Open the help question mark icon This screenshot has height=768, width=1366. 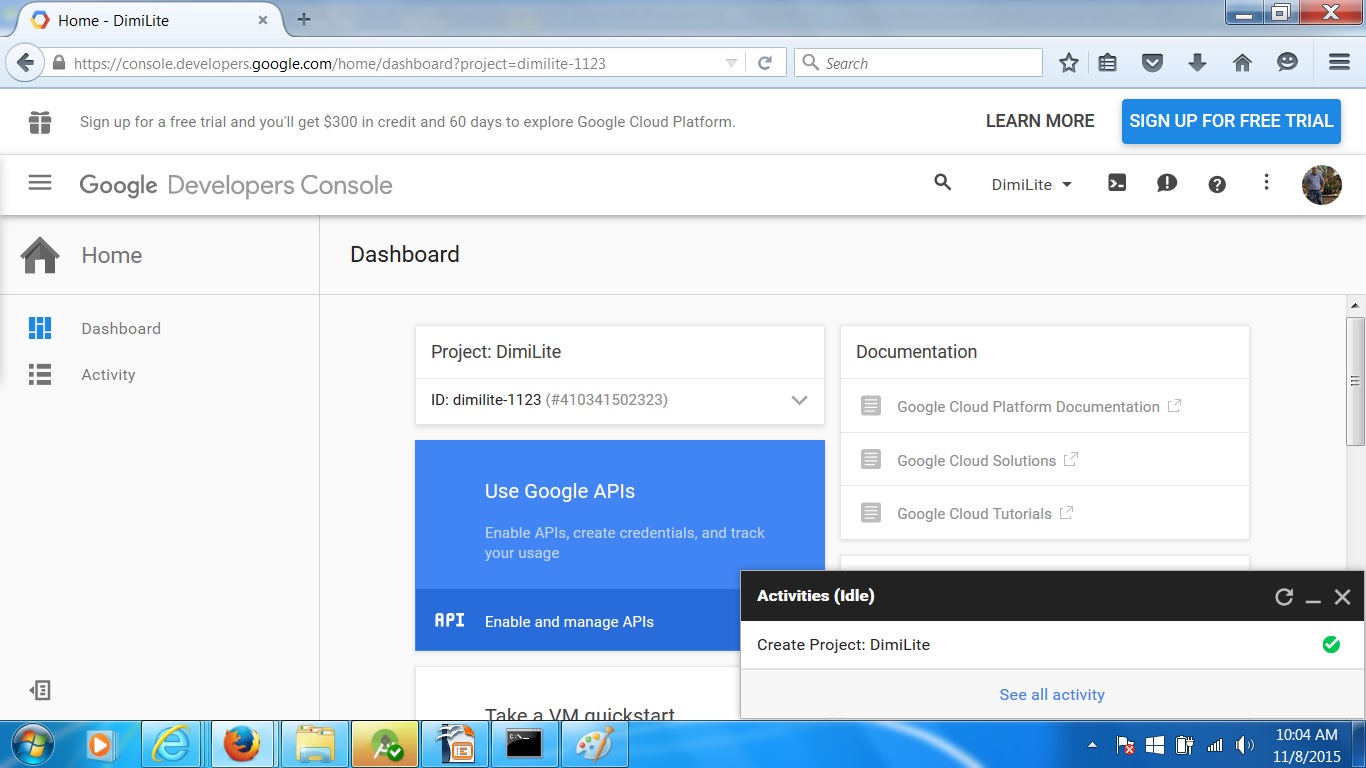click(x=1217, y=184)
